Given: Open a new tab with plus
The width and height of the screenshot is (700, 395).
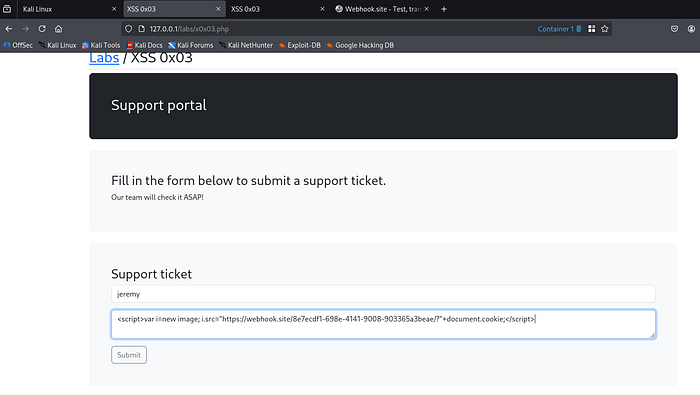Looking at the screenshot, I should coord(444,9).
